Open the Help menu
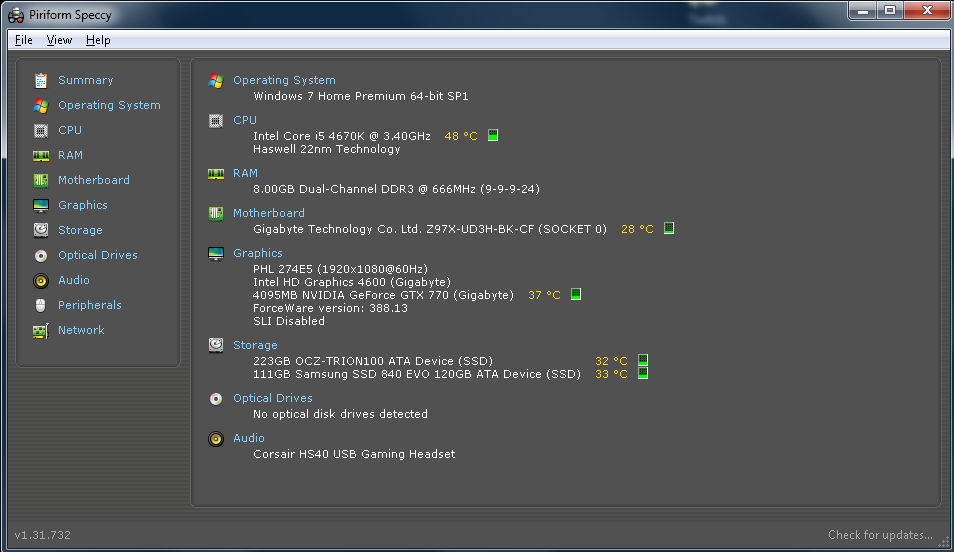 [x=98, y=40]
